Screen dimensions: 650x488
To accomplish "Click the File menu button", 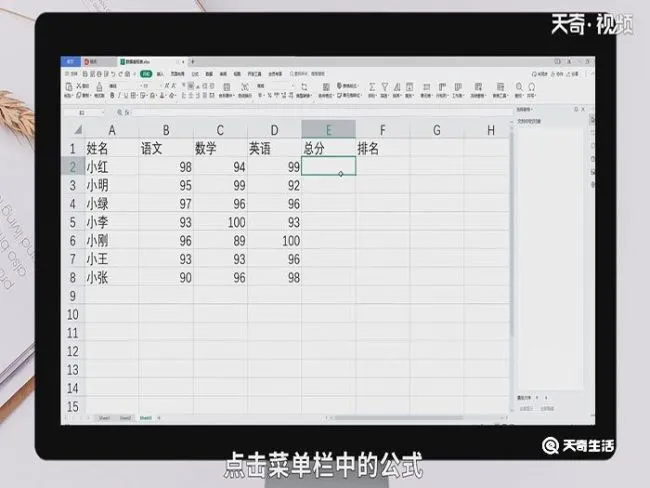I will (x=71, y=74).
